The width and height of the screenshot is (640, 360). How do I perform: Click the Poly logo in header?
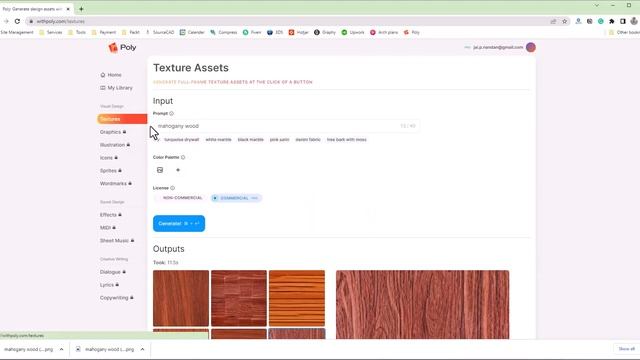(122, 47)
